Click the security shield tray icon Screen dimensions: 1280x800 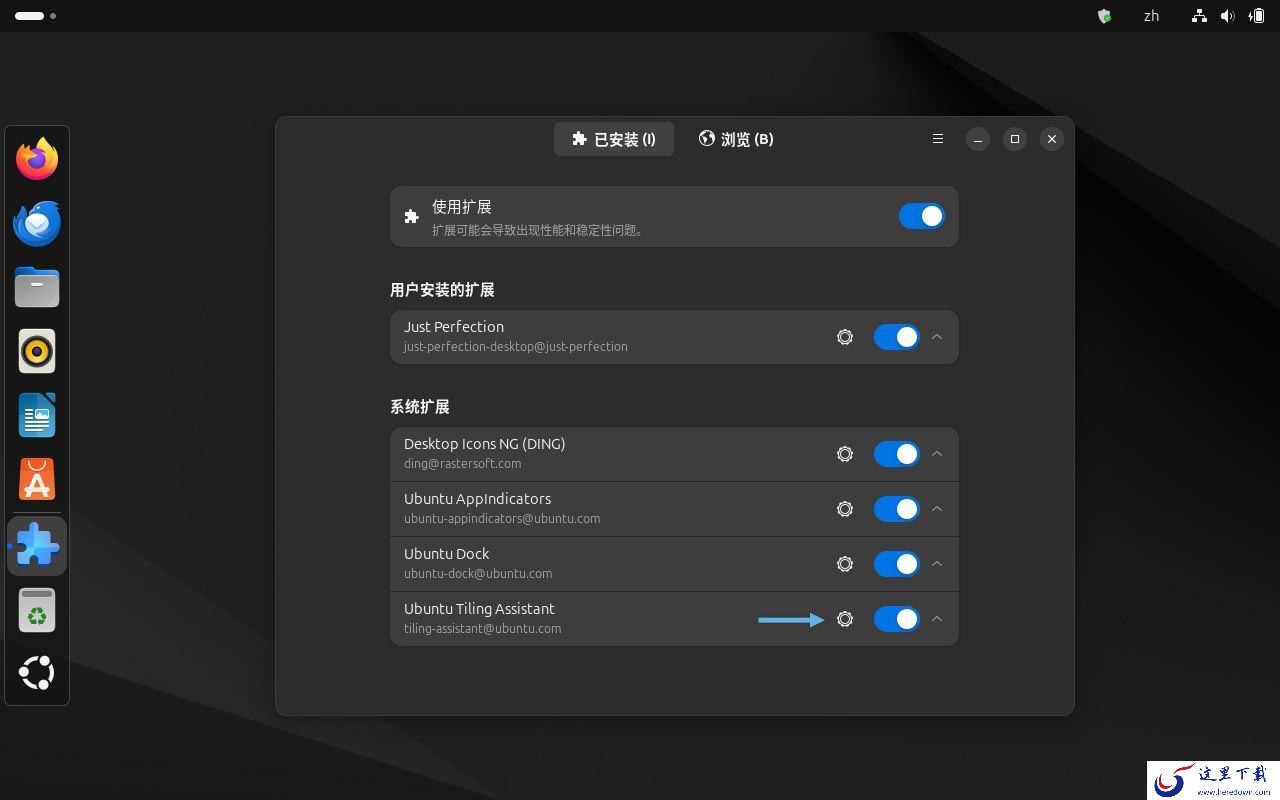point(1104,16)
